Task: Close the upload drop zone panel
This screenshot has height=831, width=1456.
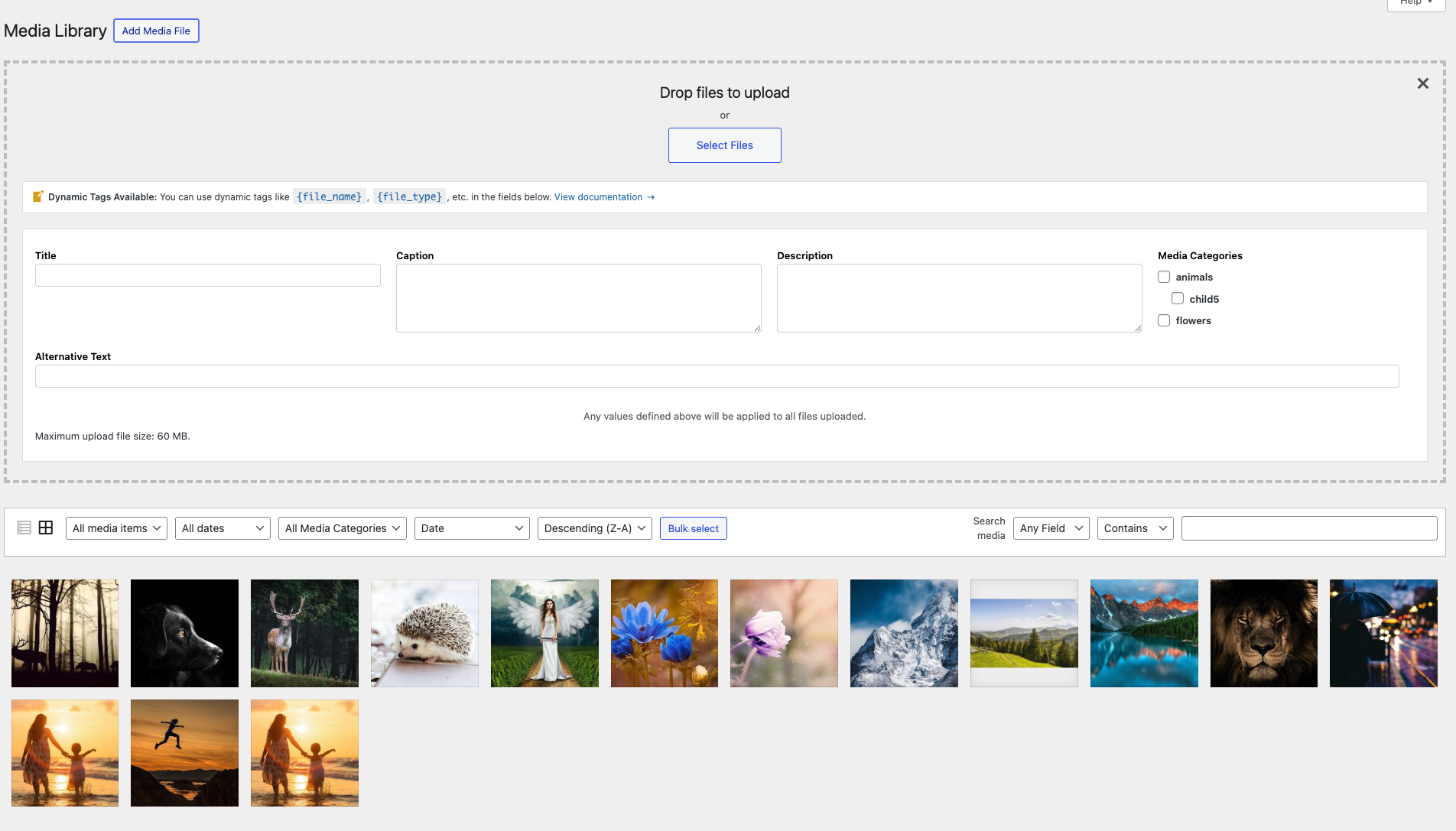Action: pos(1422,83)
